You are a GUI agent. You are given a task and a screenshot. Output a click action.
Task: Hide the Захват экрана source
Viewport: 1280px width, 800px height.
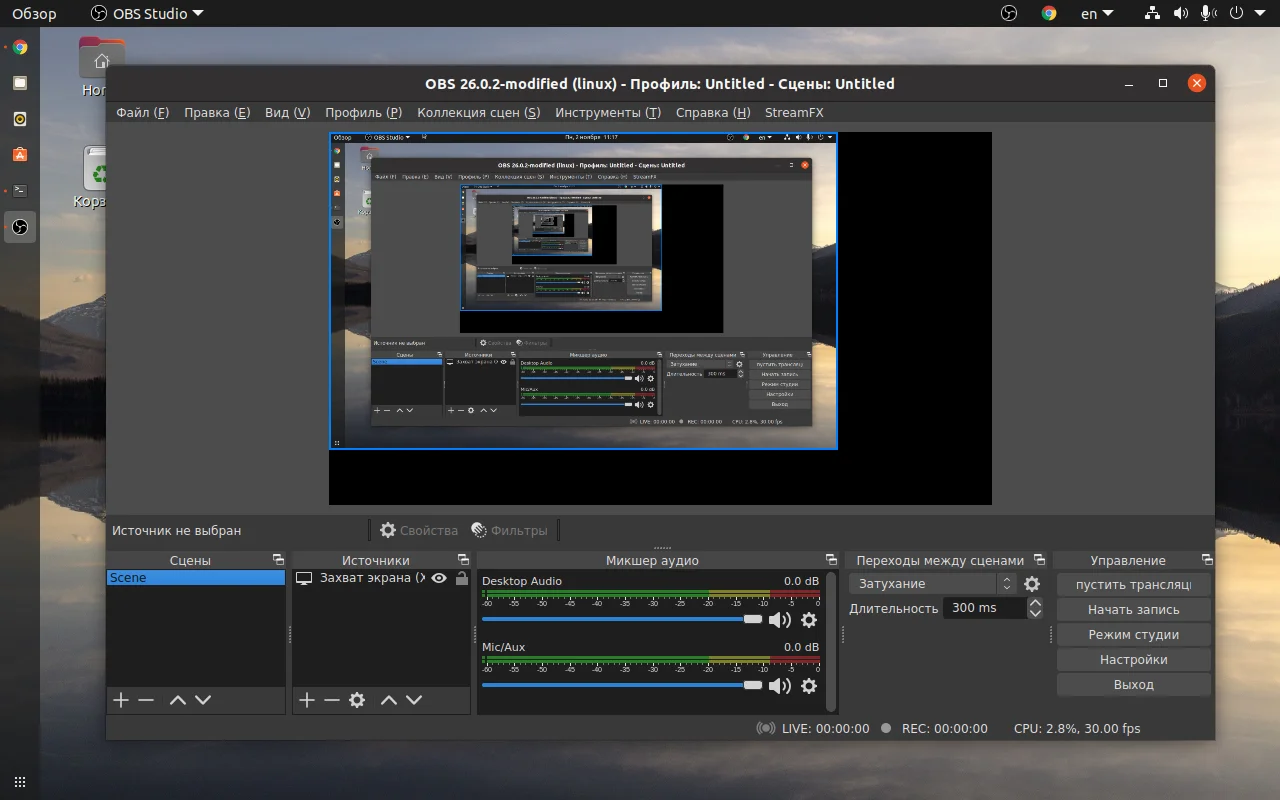(x=439, y=578)
